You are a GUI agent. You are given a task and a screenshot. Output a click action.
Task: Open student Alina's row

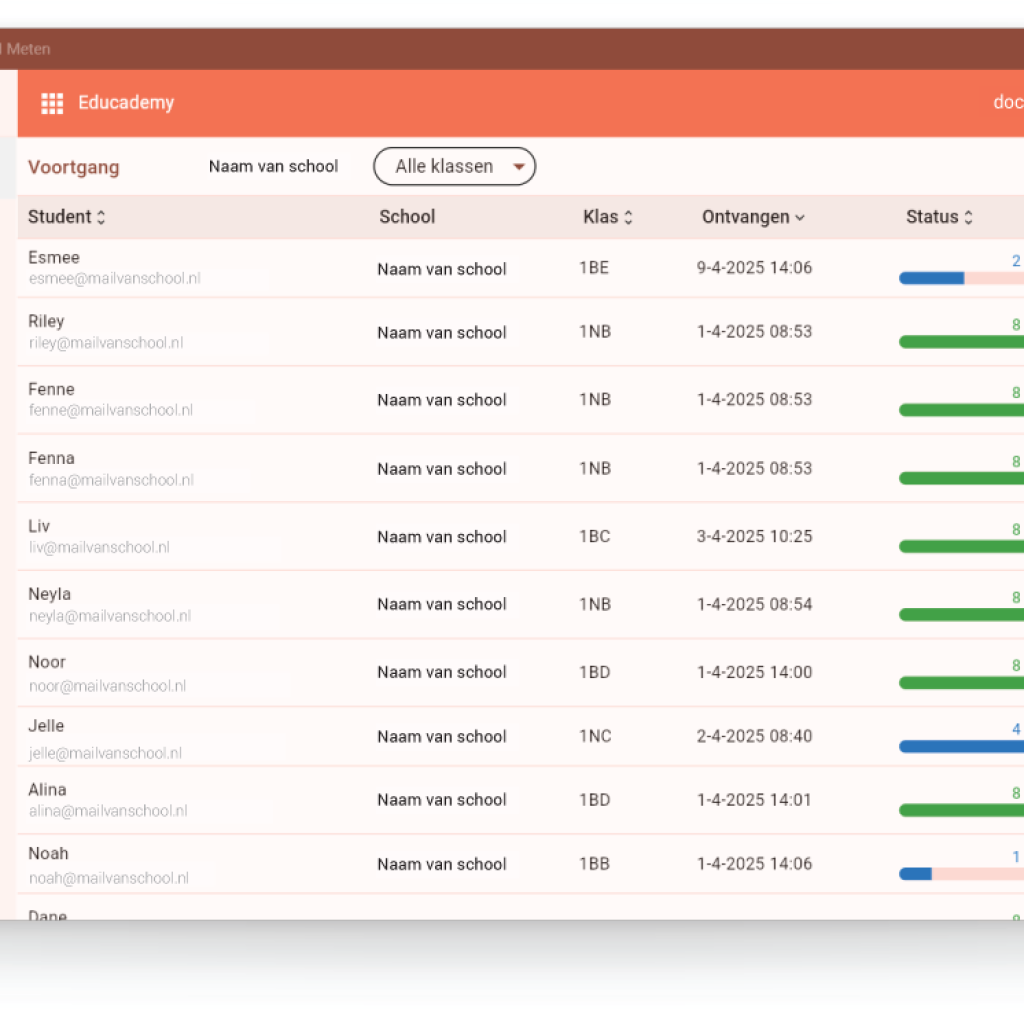[x=47, y=790]
